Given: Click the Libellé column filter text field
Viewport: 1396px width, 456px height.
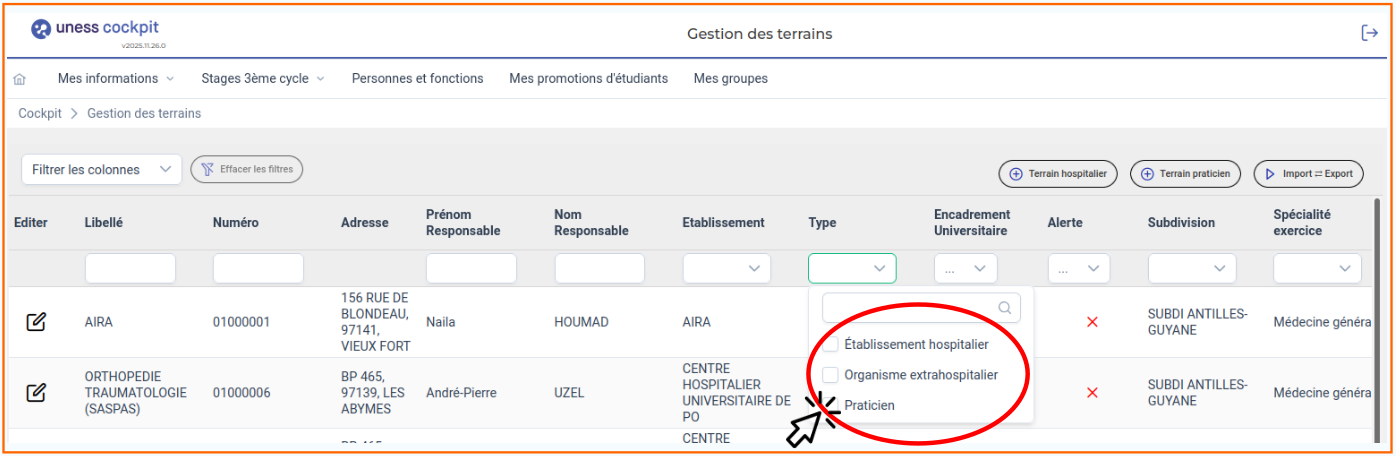Looking at the screenshot, I should pyautogui.click(x=130, y=268).
